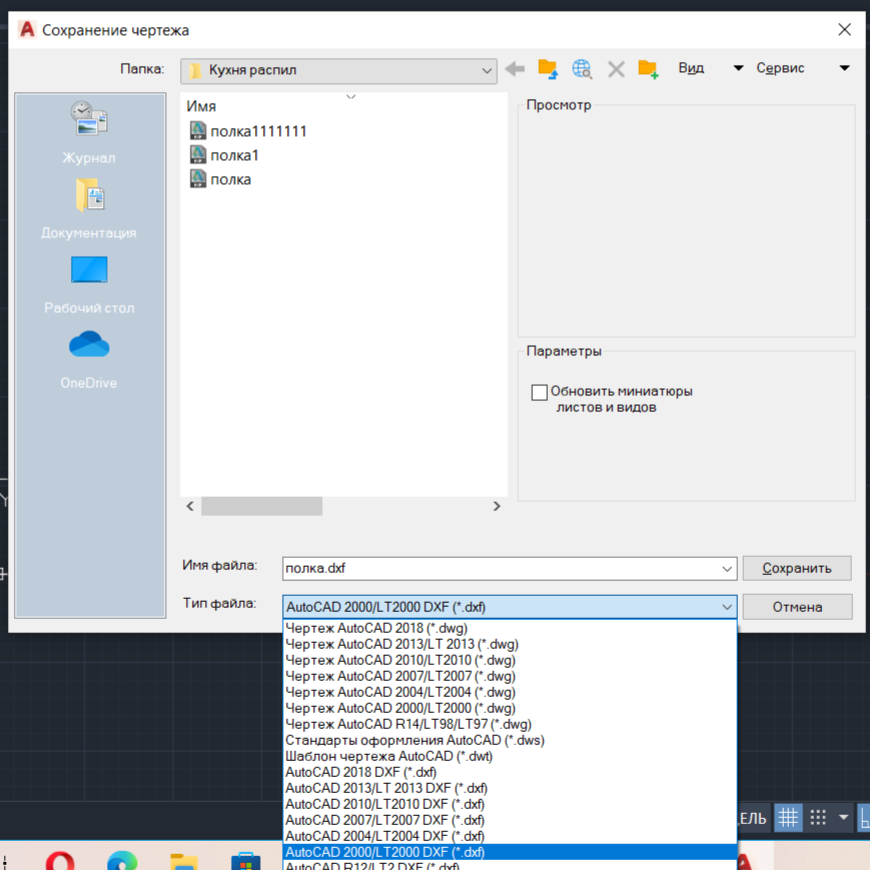Click the file list scroll right arrow
This screenshot has height=870, width=870.
pos(497,507)
